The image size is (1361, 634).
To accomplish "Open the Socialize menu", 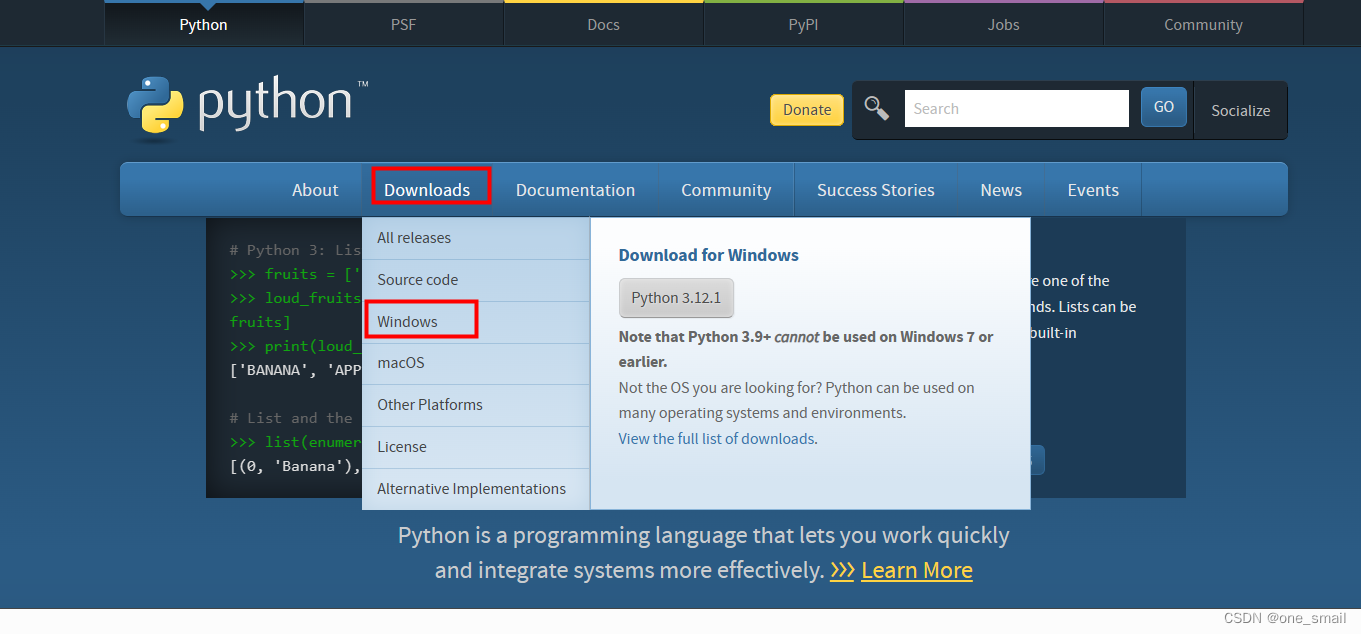I will [1240, 110].
